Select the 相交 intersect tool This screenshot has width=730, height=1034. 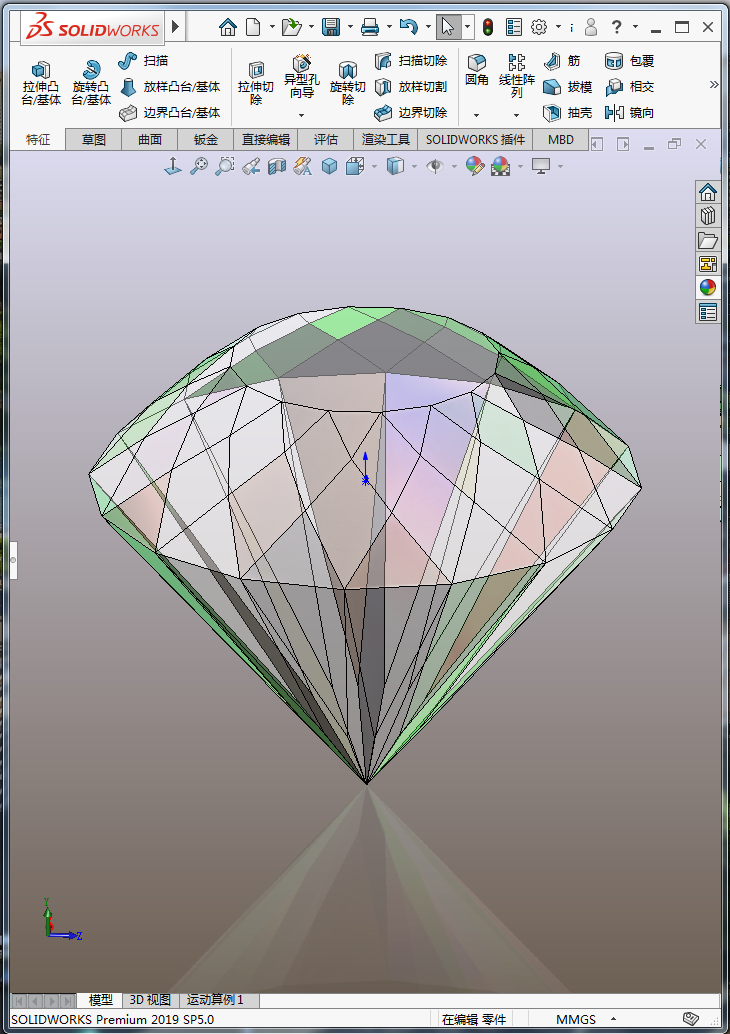pyautogui.click(x=630, y=86)
